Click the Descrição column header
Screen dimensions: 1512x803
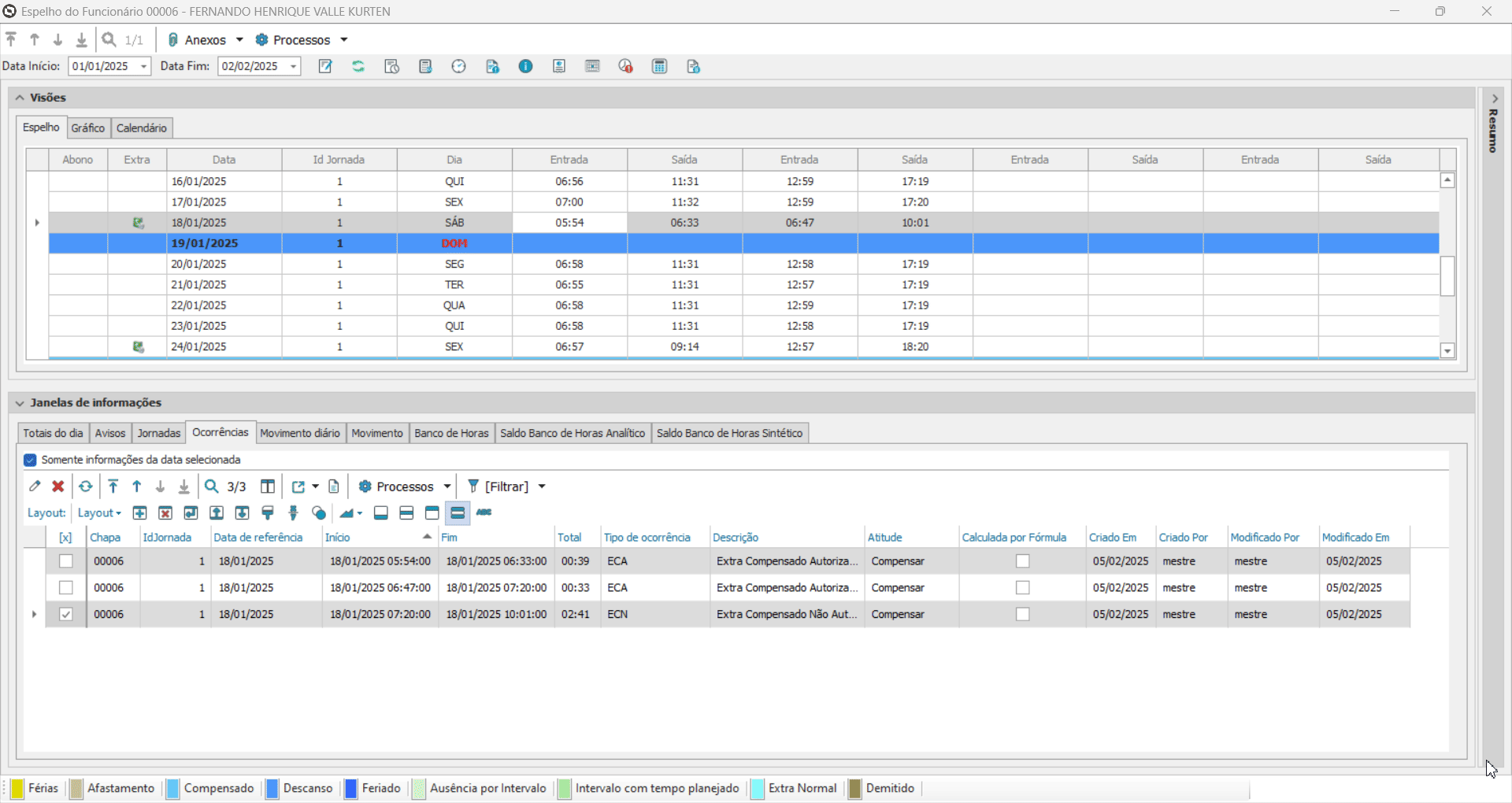(787, 537)
